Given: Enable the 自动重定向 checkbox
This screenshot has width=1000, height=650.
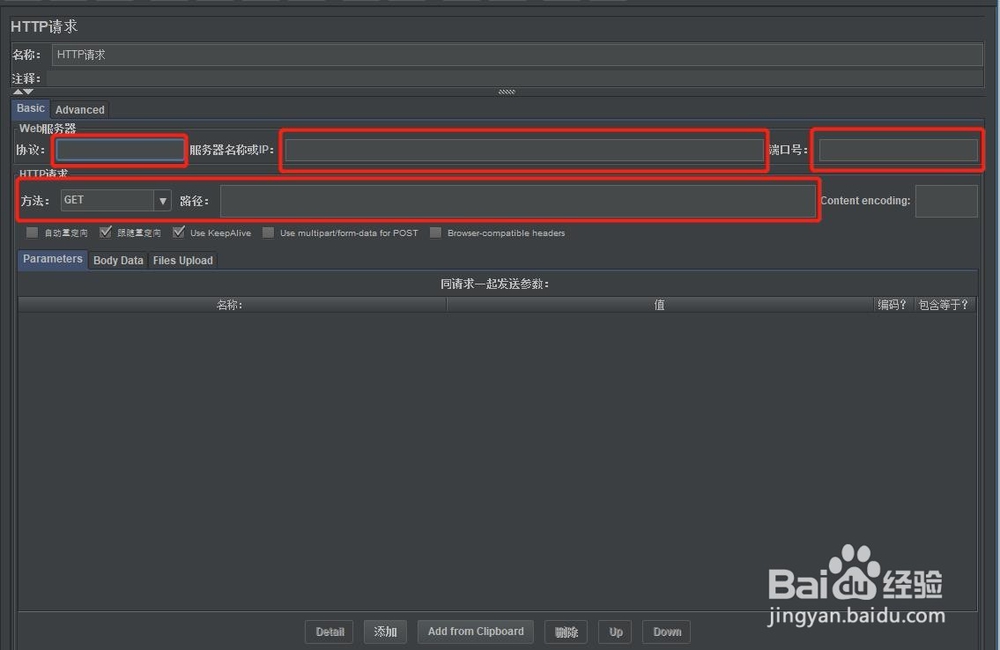Looking at the screenshot, I should pyautogui.click(x=32, y=233).
